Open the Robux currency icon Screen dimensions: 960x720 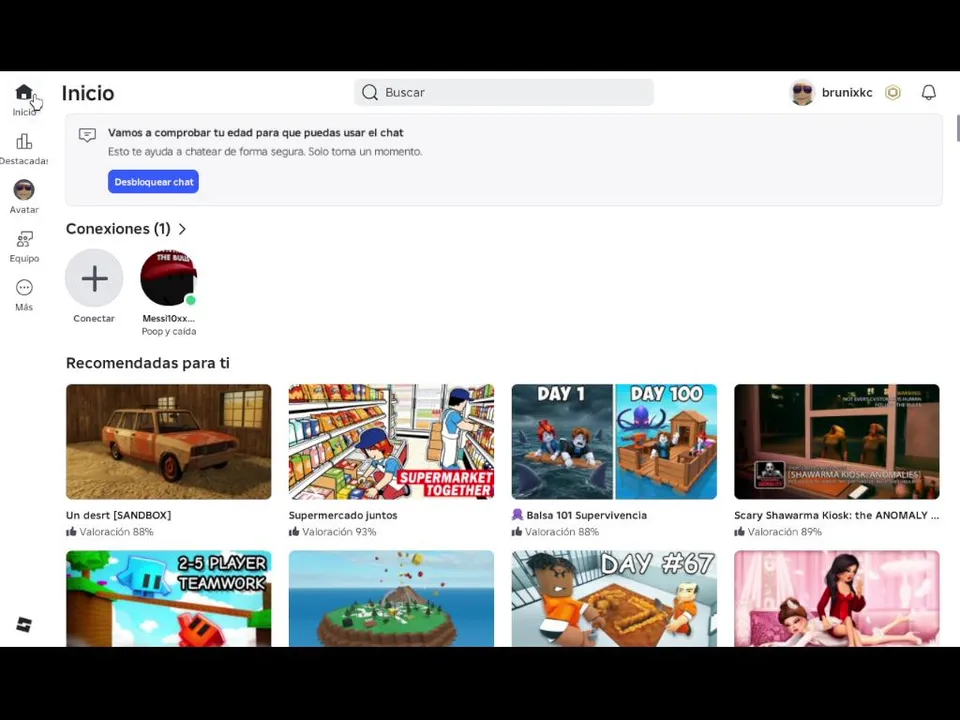[x=893, y=92]
